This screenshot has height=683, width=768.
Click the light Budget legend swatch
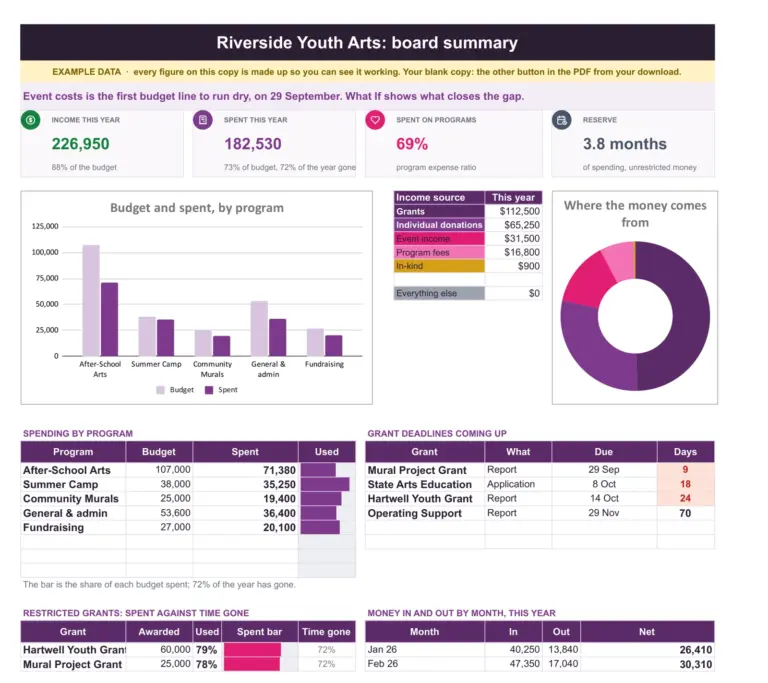tap(160, 390)
